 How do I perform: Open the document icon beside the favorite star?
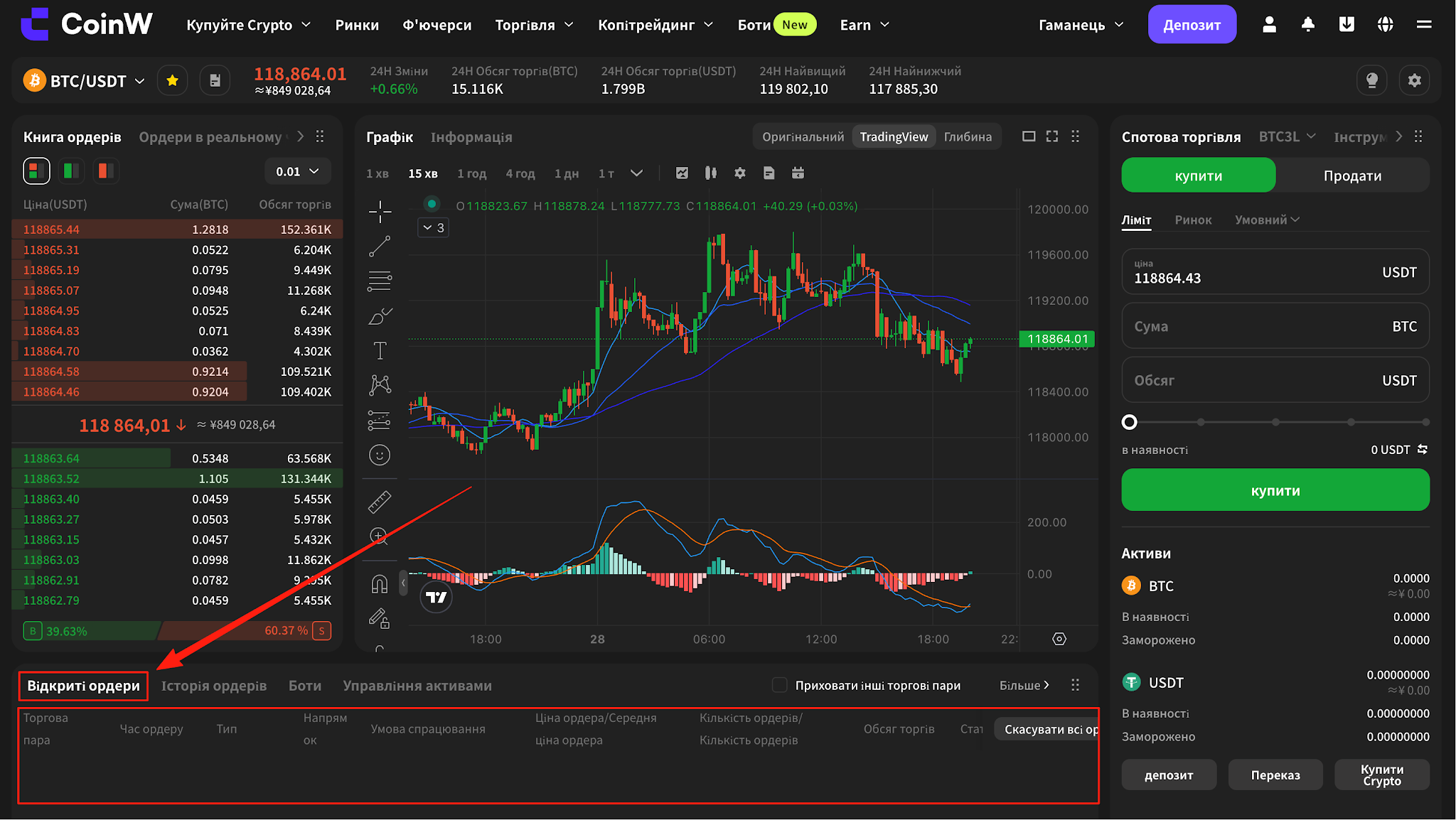click(x=215, y=80)
